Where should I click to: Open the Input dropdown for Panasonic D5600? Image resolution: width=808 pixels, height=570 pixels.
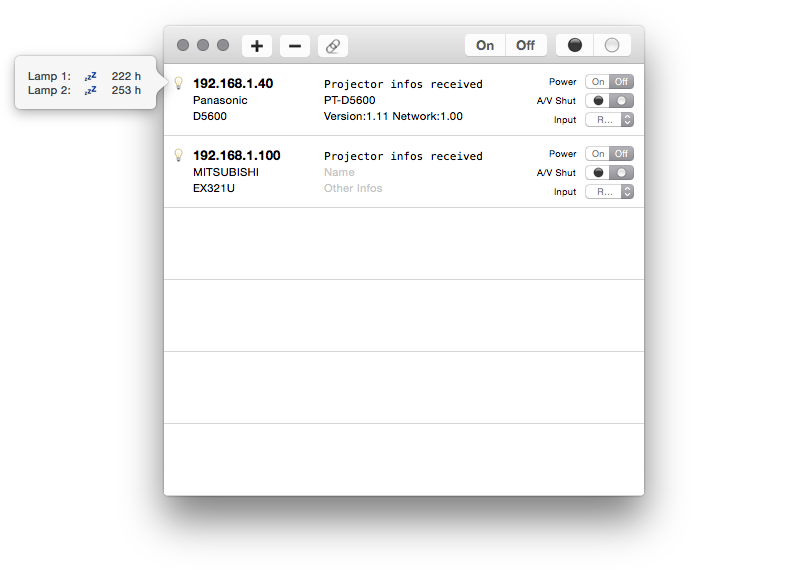[x=609, y=120]
